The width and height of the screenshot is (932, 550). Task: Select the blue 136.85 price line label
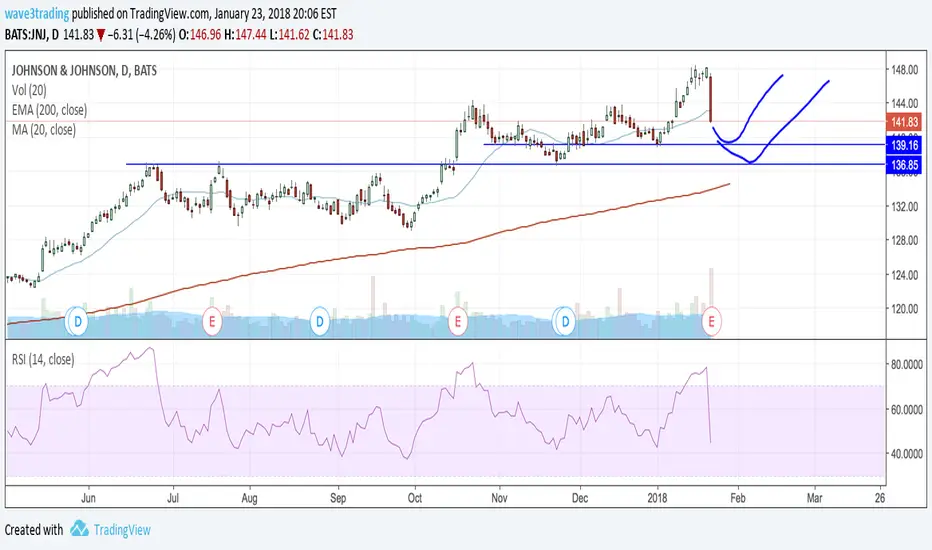pyautogui.click(x=904, y=165)
